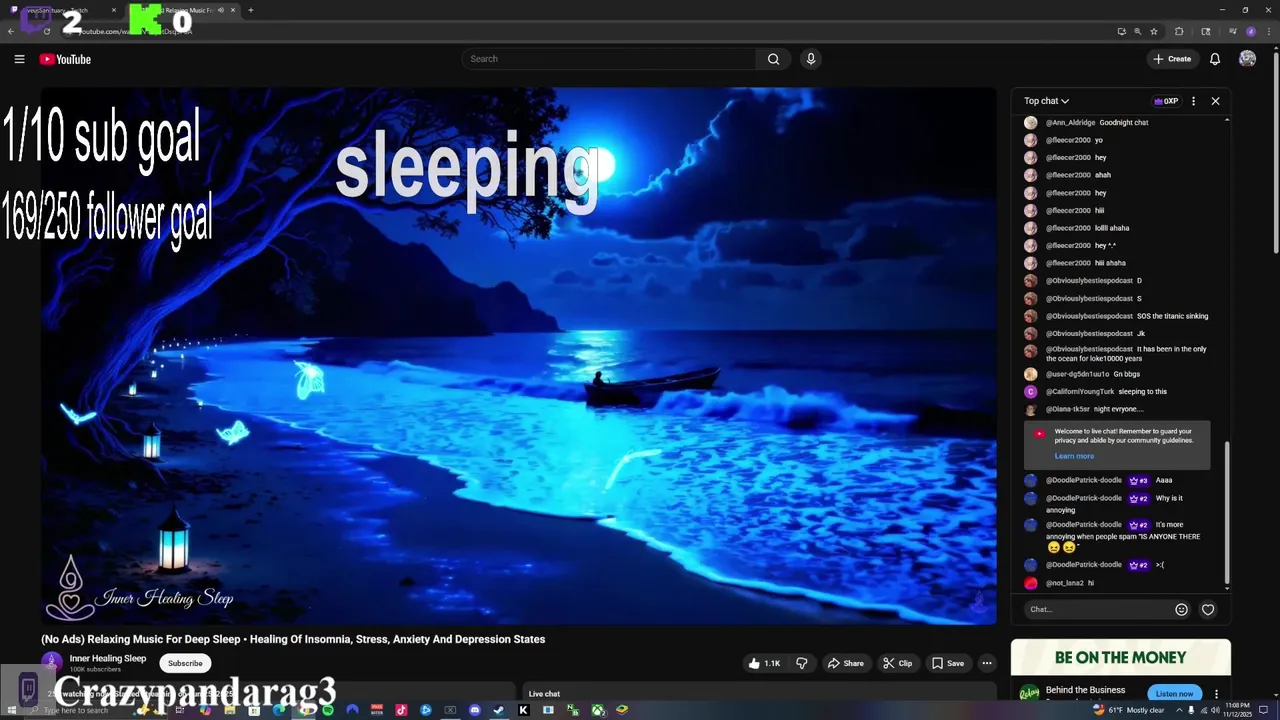Save the video to a playlist
The image size is (1280, 720).
(948, 663)
